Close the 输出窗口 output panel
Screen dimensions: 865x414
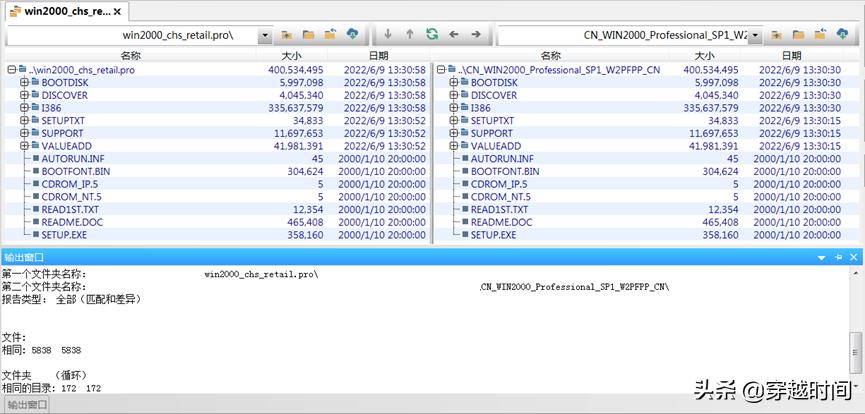click(853, 258)
